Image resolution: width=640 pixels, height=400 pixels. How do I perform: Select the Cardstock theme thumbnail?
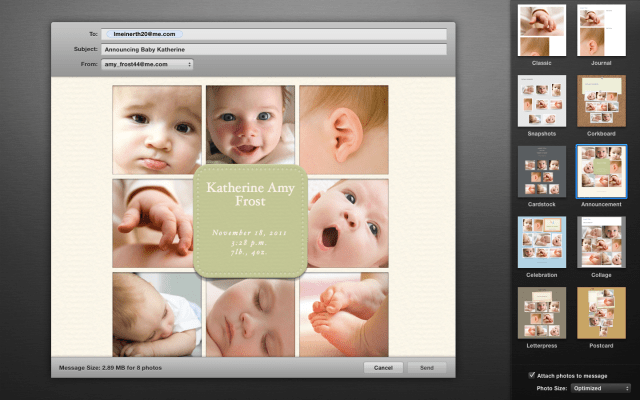[542, 171]
